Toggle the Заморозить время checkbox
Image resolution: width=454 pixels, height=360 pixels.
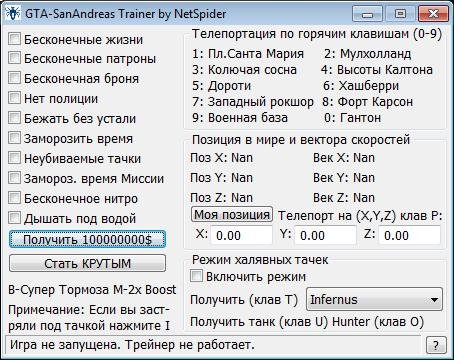[x=14, y=138]
